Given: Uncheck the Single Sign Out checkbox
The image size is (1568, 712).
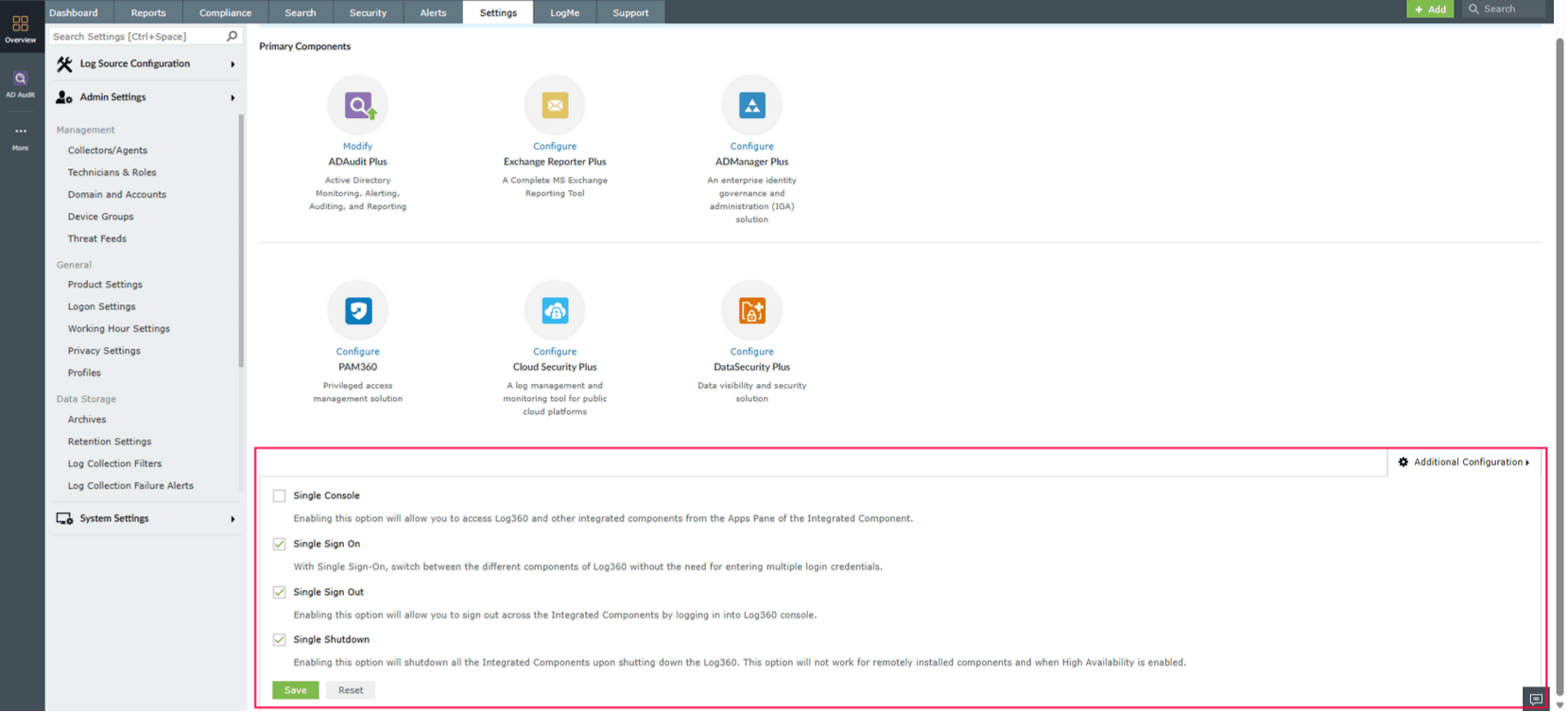Looking at the screenshot, I should [279, 592].
